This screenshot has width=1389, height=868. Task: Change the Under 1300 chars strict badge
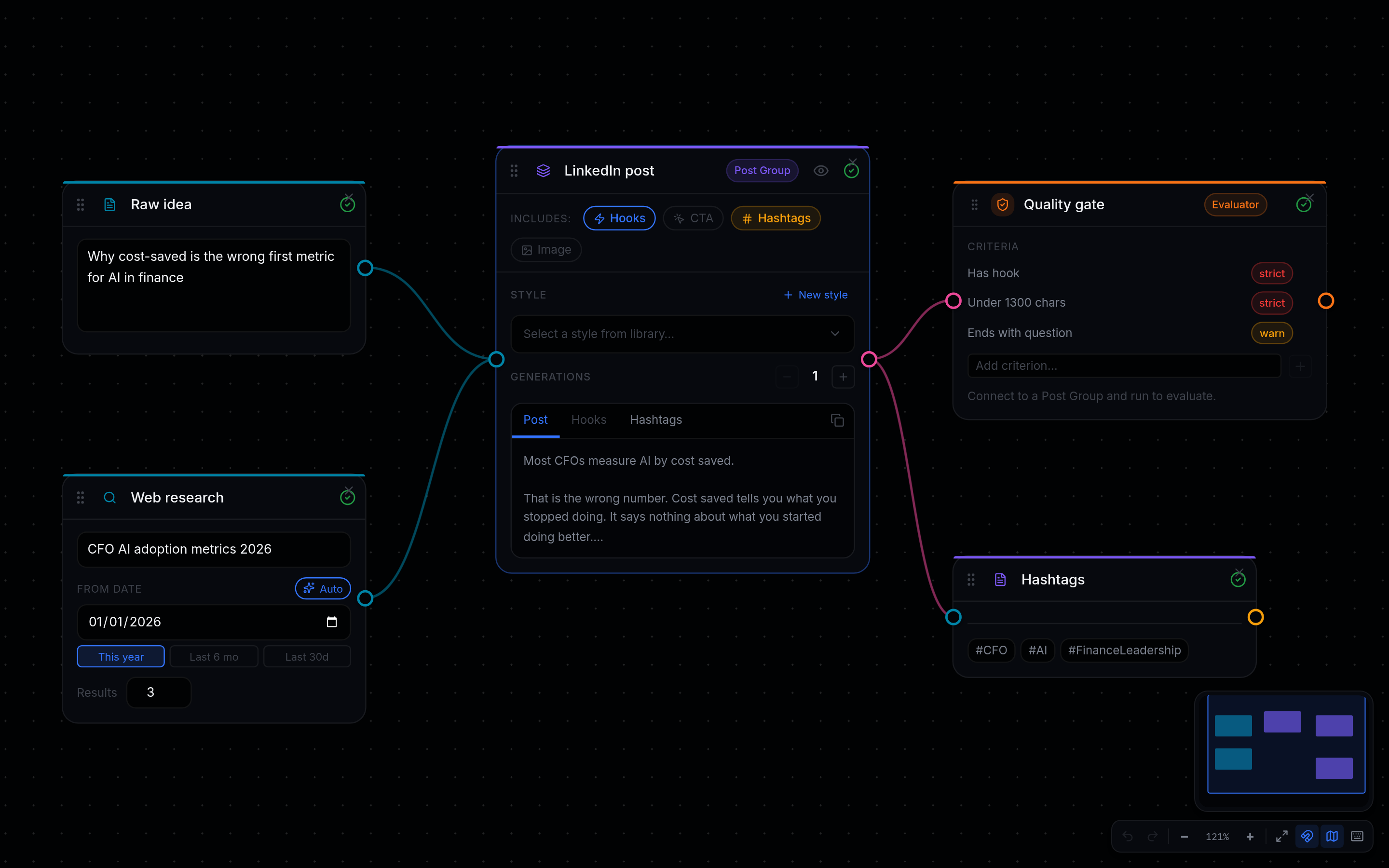click(x=1271, y=302)
